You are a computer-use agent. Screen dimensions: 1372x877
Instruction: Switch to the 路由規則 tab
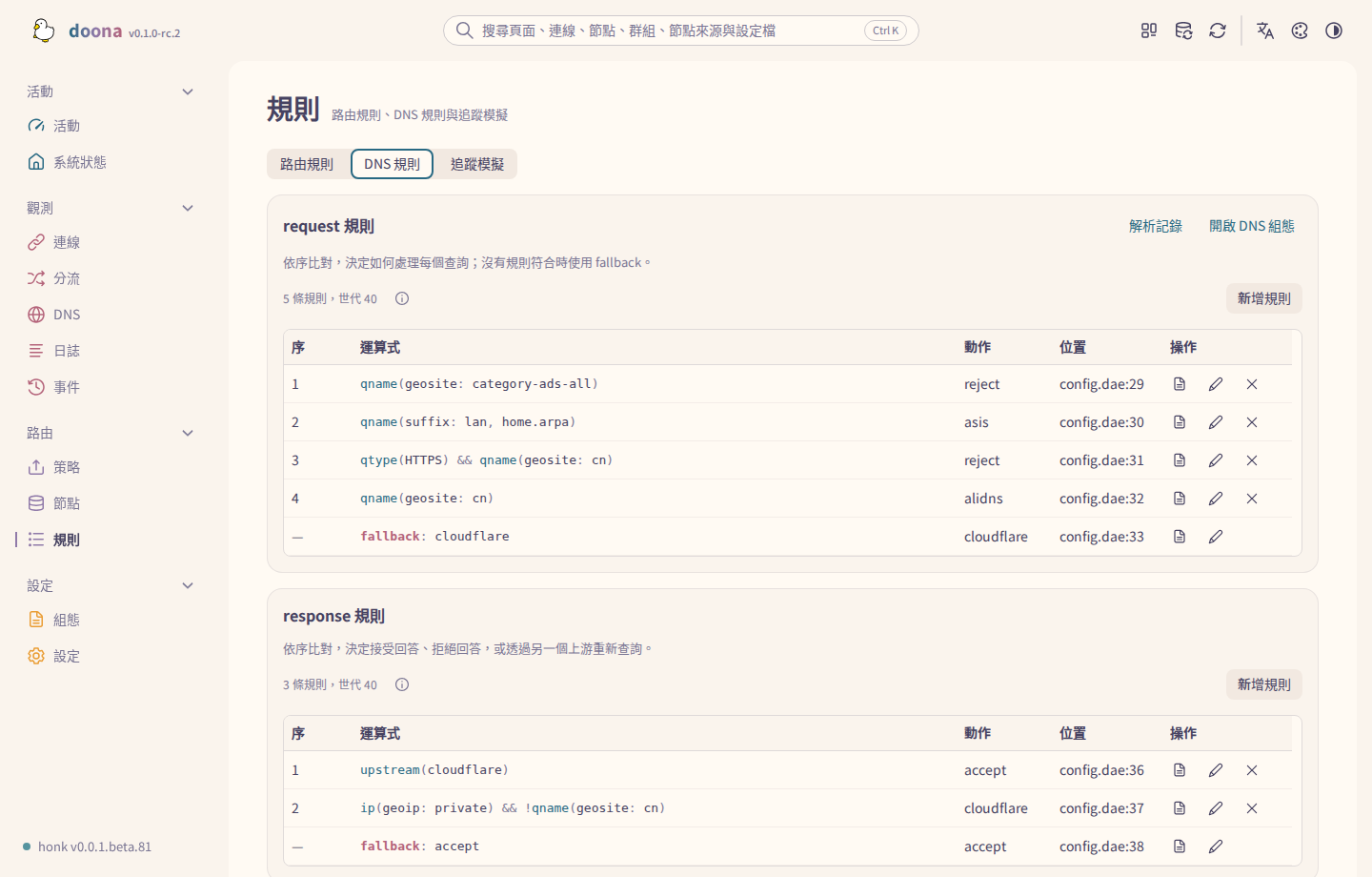click(307, 164)
